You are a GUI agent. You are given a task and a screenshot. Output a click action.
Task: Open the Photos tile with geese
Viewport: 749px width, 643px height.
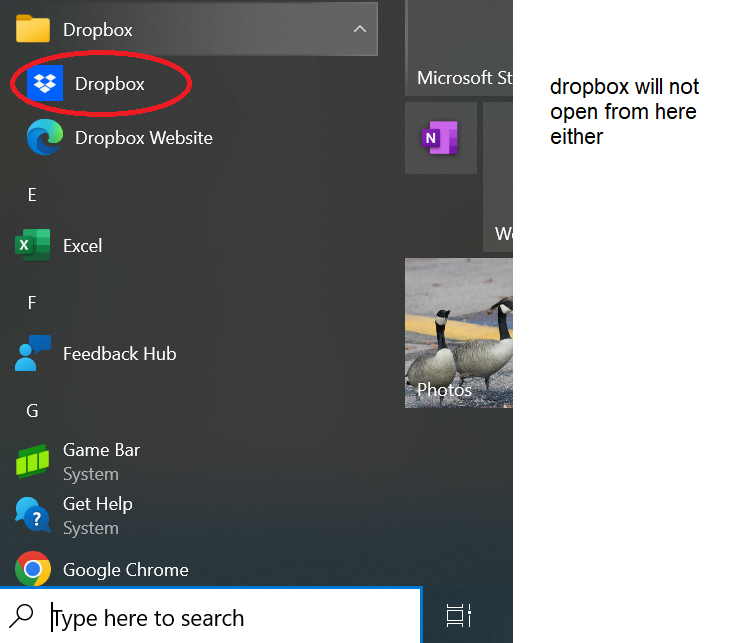(459, 333)
